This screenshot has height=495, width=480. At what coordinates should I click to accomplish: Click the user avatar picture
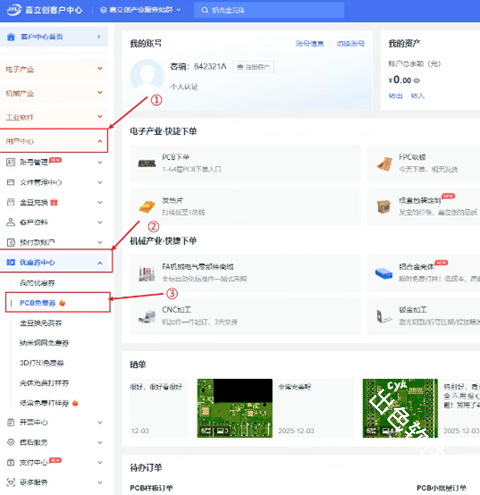click(x=147, y=76)
